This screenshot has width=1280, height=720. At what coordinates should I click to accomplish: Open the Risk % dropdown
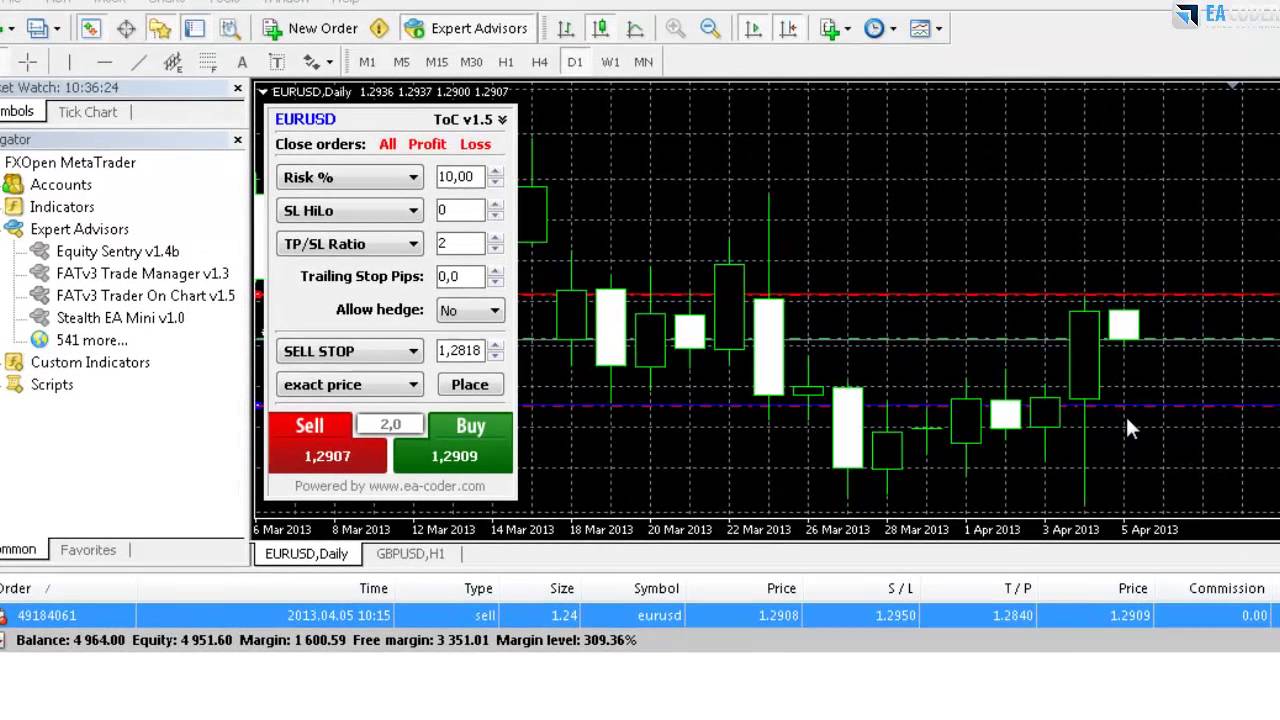pyautogui.click(x=350, y=177)
